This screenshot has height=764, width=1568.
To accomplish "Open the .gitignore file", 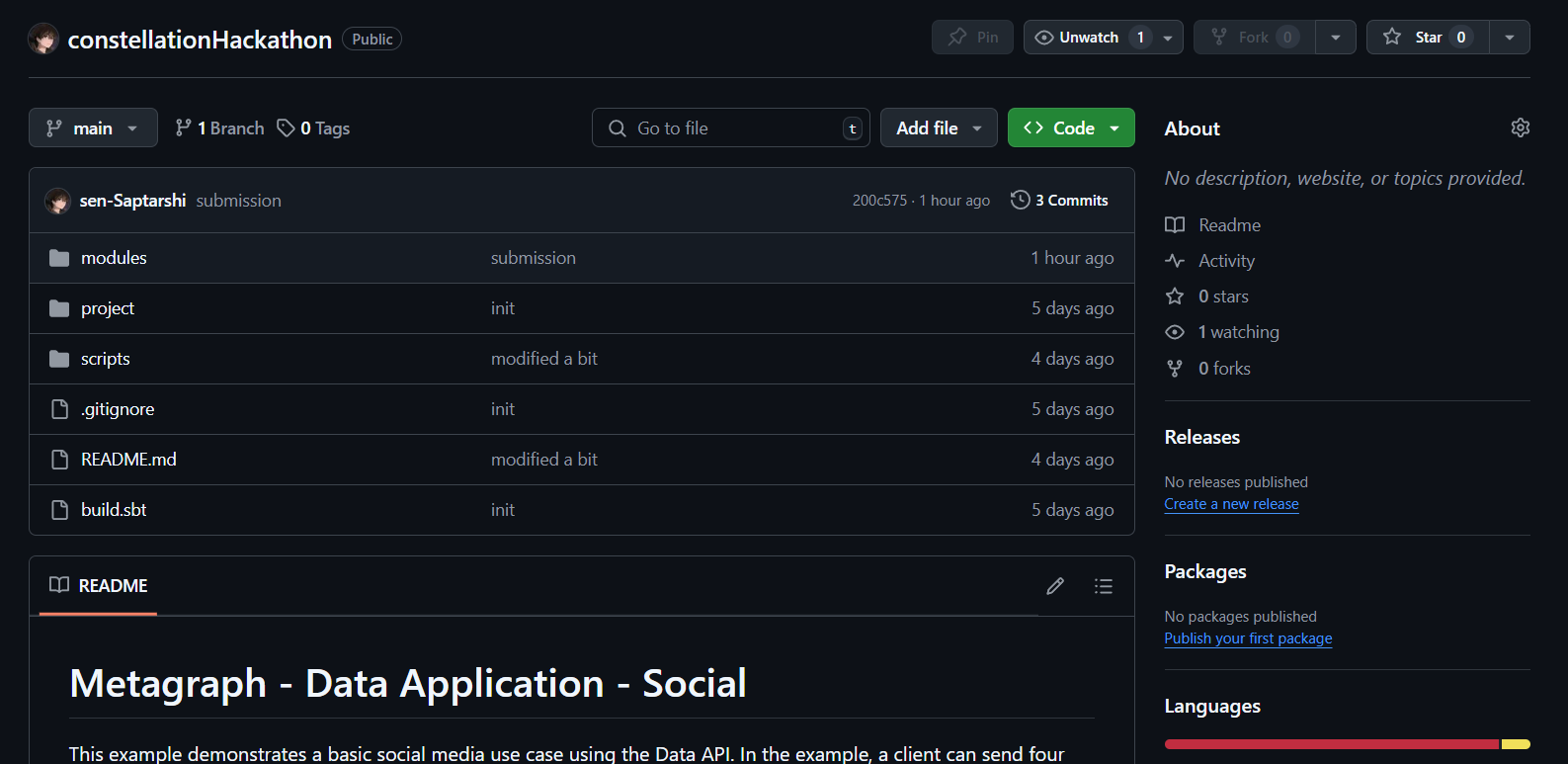I will [118, 409].
